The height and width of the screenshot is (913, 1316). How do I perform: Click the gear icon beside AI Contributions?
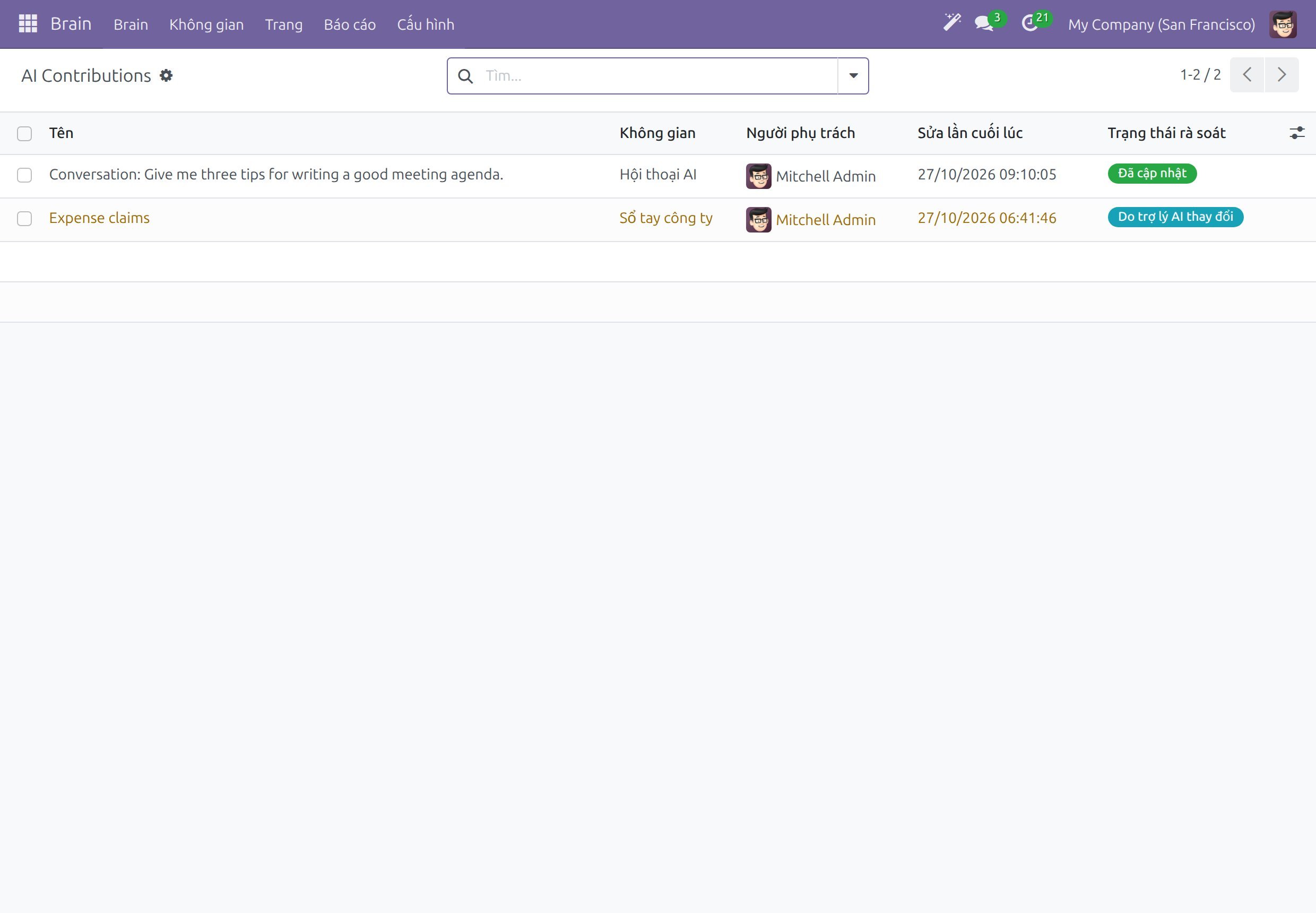tap(166, 75)
